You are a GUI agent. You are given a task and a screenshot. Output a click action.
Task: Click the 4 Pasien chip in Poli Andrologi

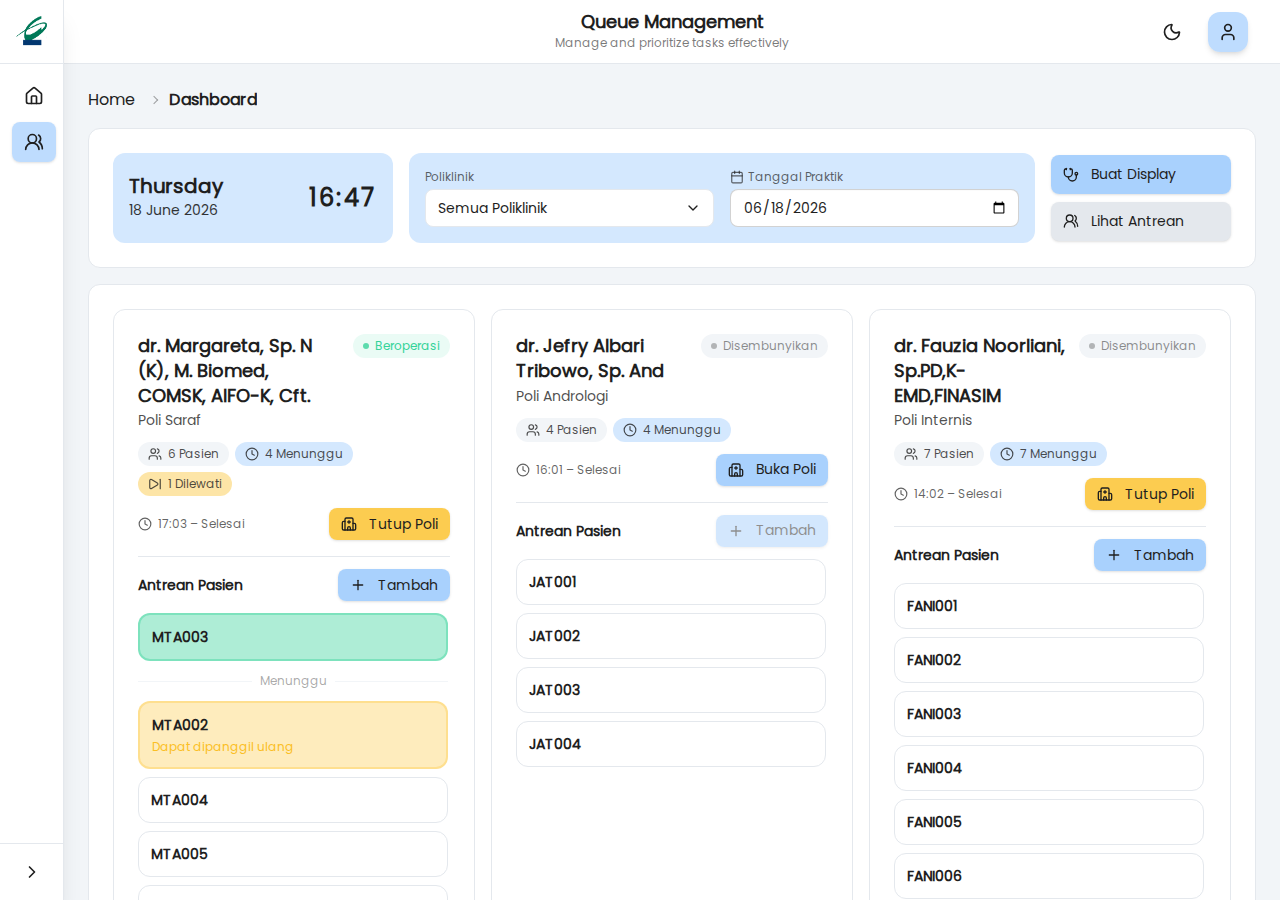[x=561, y=430]
